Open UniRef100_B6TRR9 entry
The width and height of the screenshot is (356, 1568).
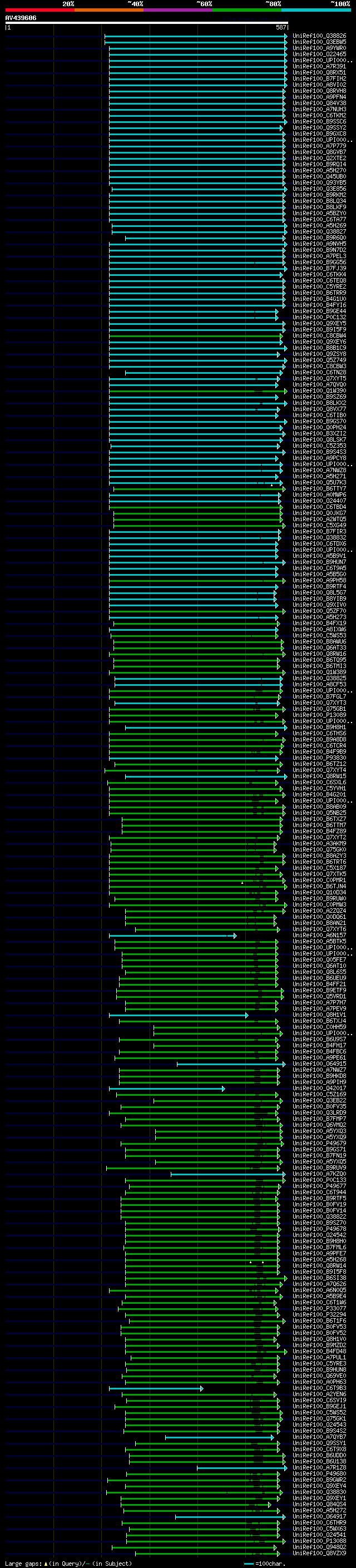click(319, 293)
